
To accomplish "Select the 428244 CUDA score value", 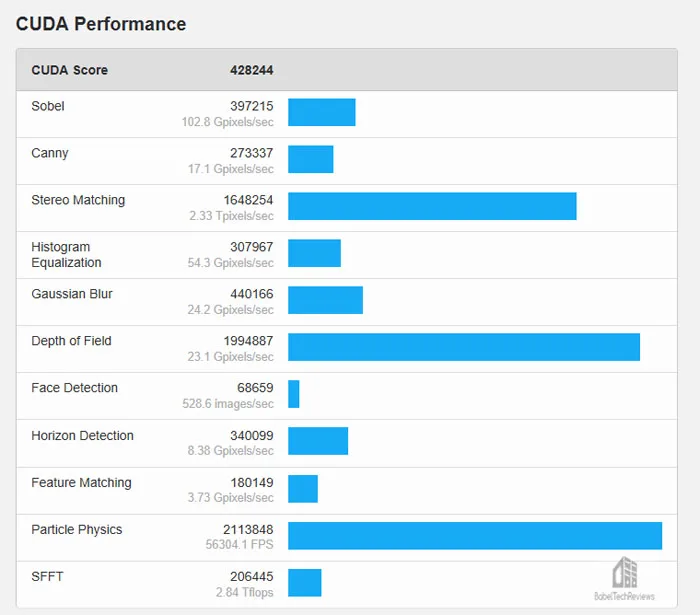I will pos(252,70).
